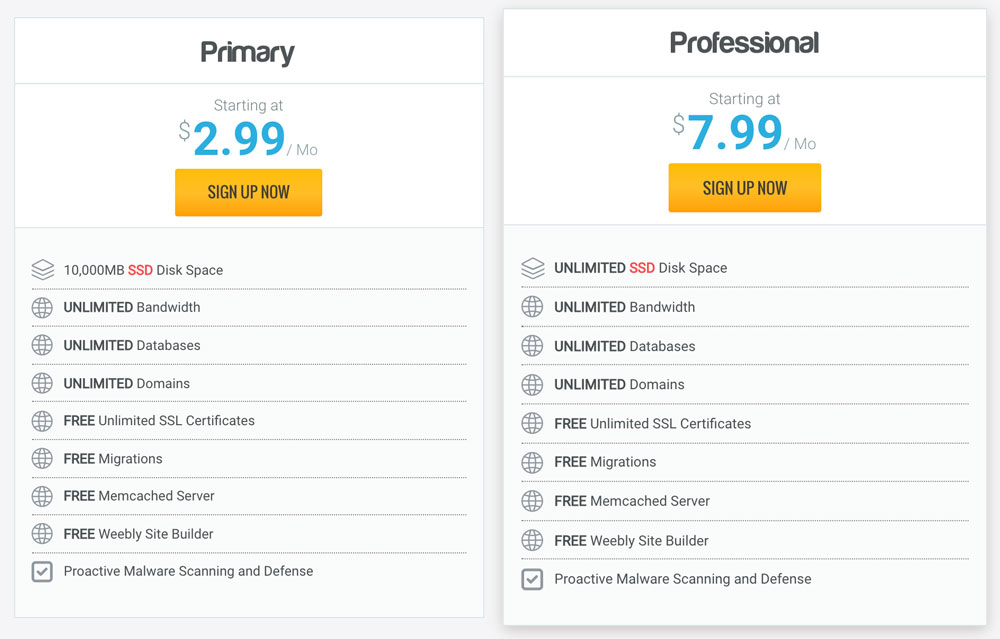Click globe icon beside Professional UNLIMITED Databases
The height and width of the screenshot is (639, 1000).
tap(532, 346)
